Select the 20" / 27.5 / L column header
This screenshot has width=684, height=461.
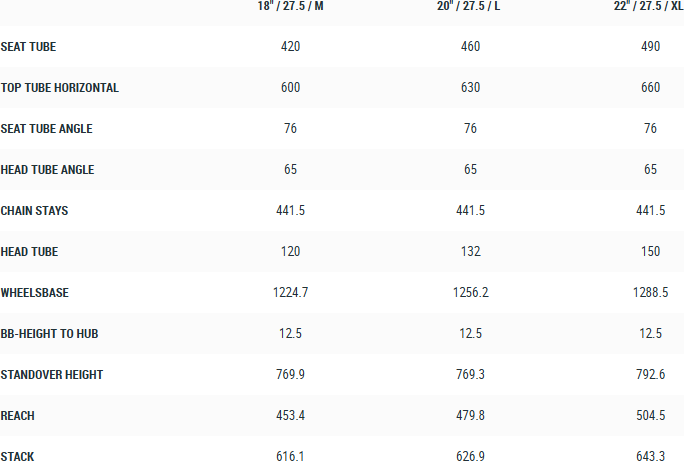click(470, 6)
